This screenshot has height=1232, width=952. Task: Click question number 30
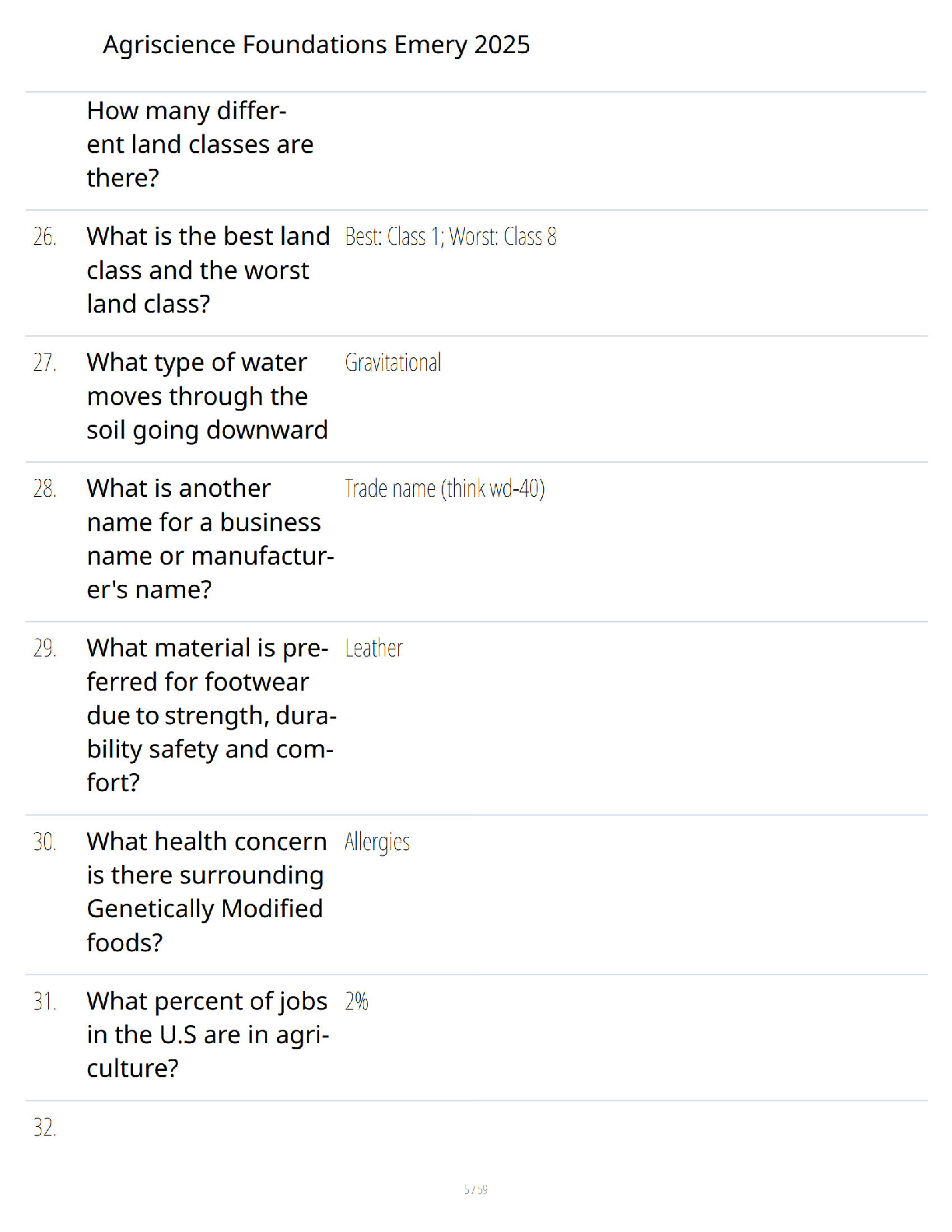[44, 842]
